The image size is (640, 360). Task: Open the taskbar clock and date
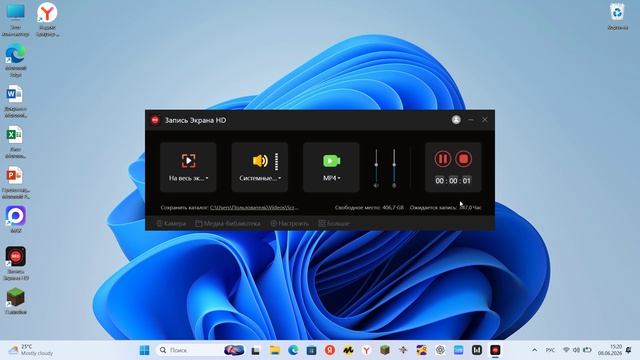(610, 350)
